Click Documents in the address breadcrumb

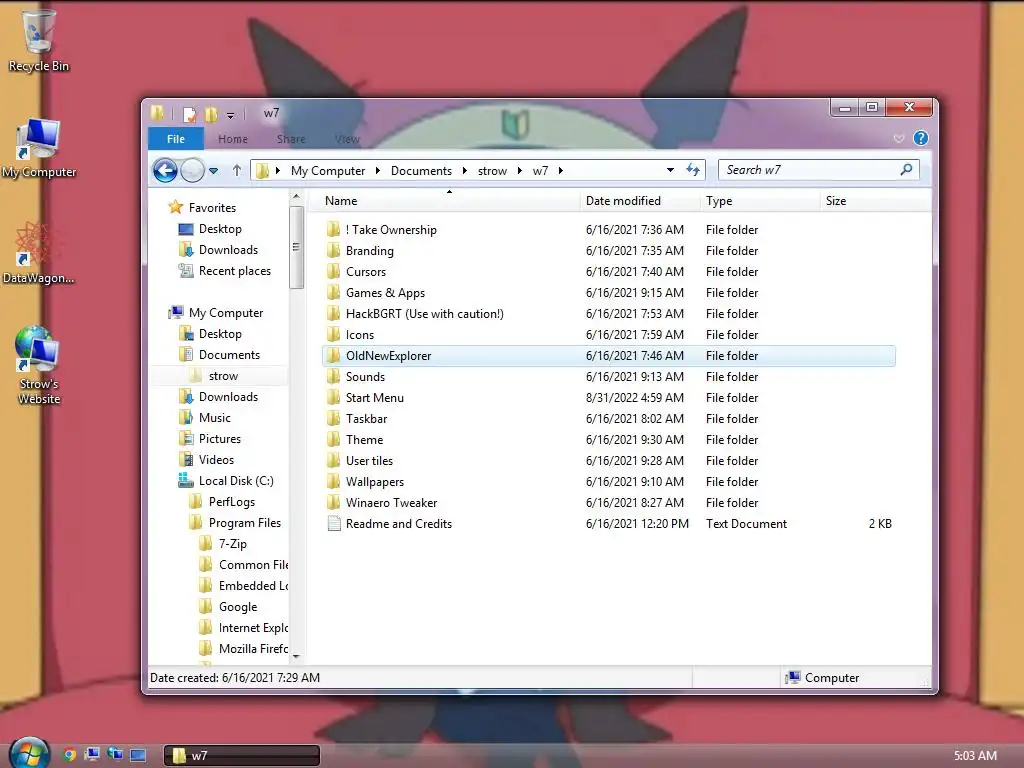[x=421, y=170]
